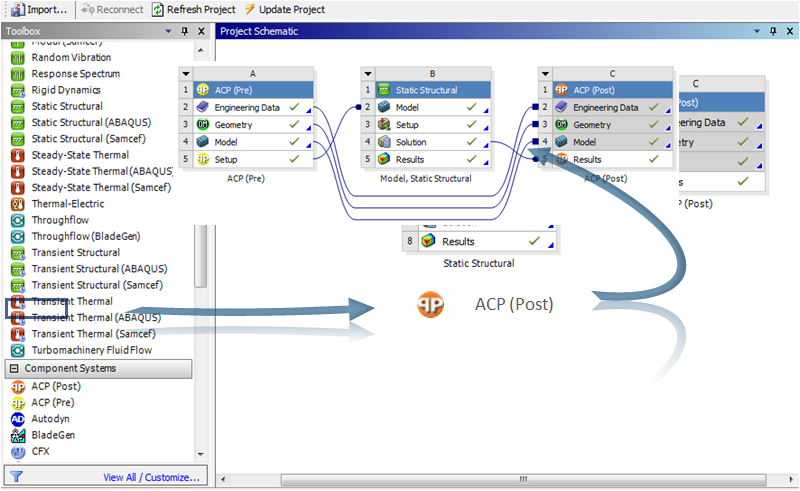Select the BladeGen icon in Component Systems
This screenshot has width=800, height=491.
[18, 435]
